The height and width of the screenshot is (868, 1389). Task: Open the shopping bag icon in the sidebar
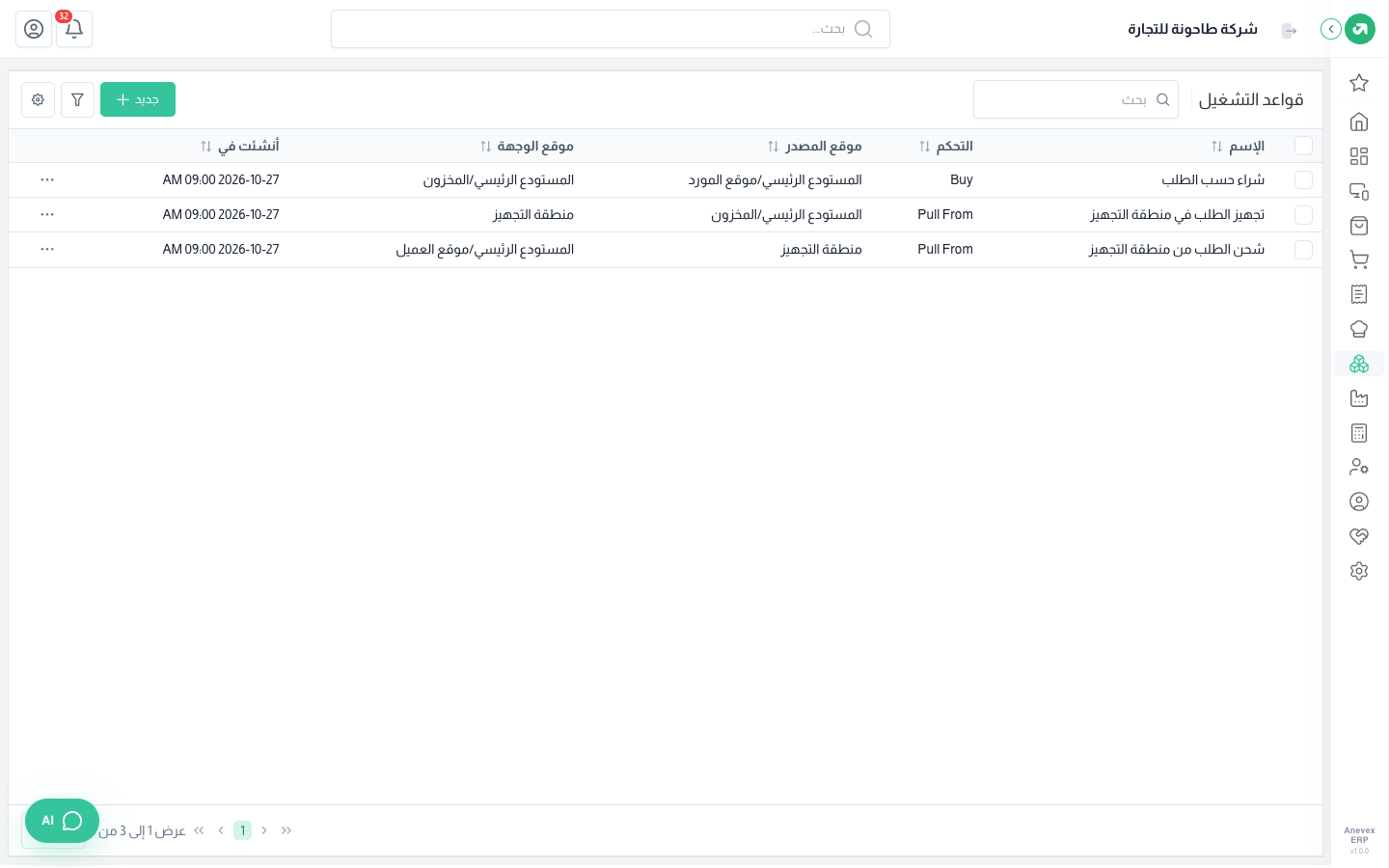1359,226
